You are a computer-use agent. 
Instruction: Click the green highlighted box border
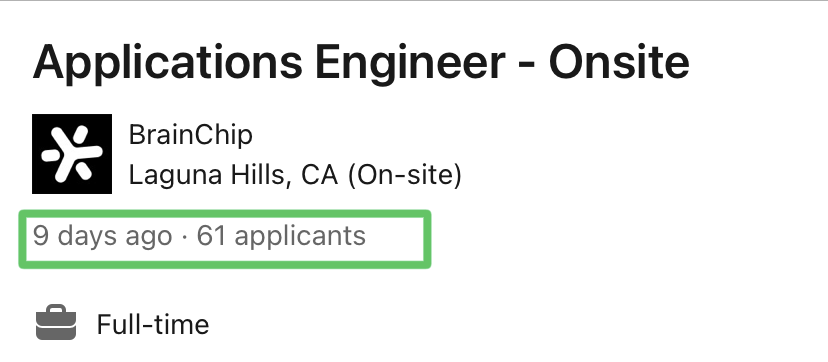[225, 213]
